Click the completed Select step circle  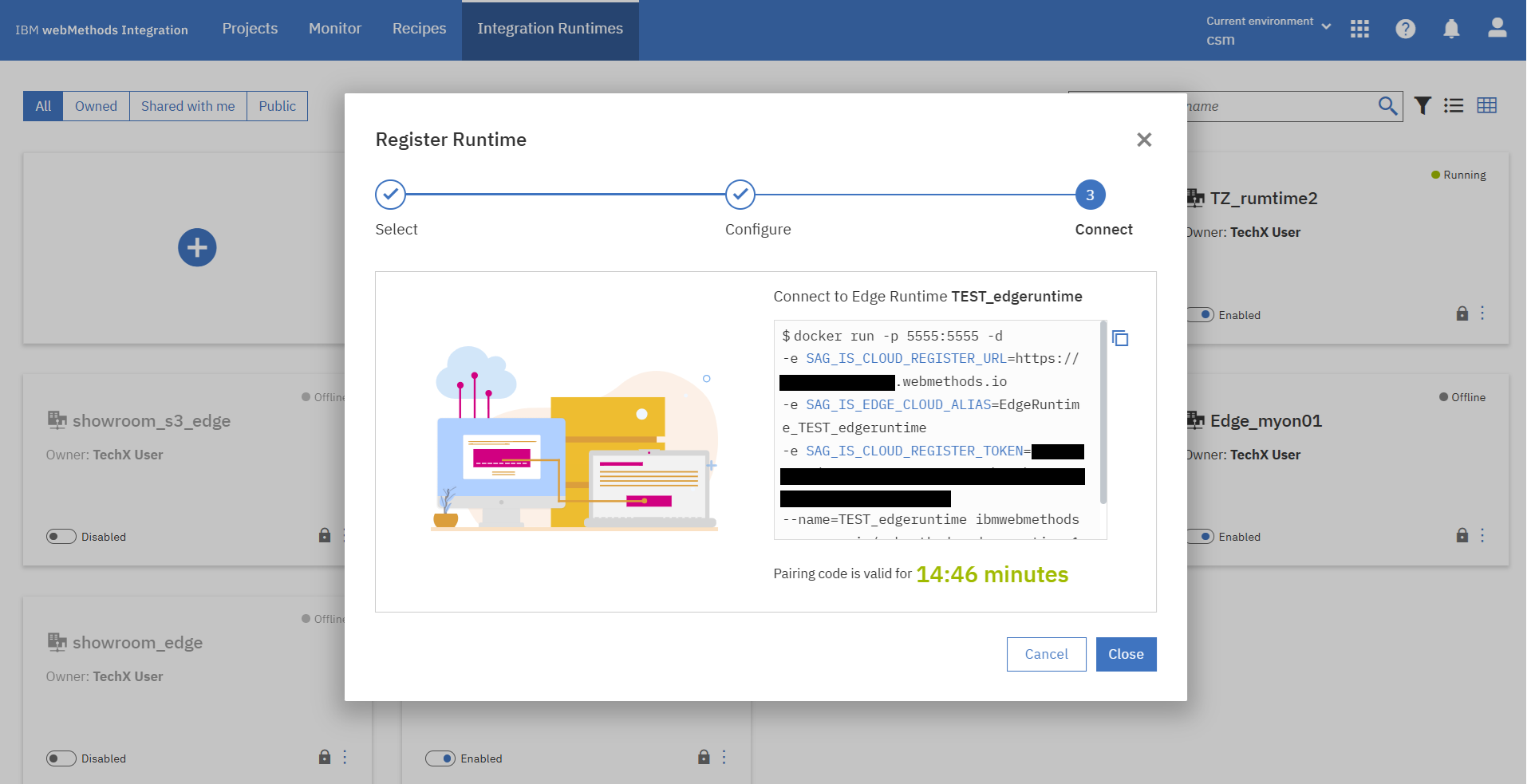(x=391, y=195)
